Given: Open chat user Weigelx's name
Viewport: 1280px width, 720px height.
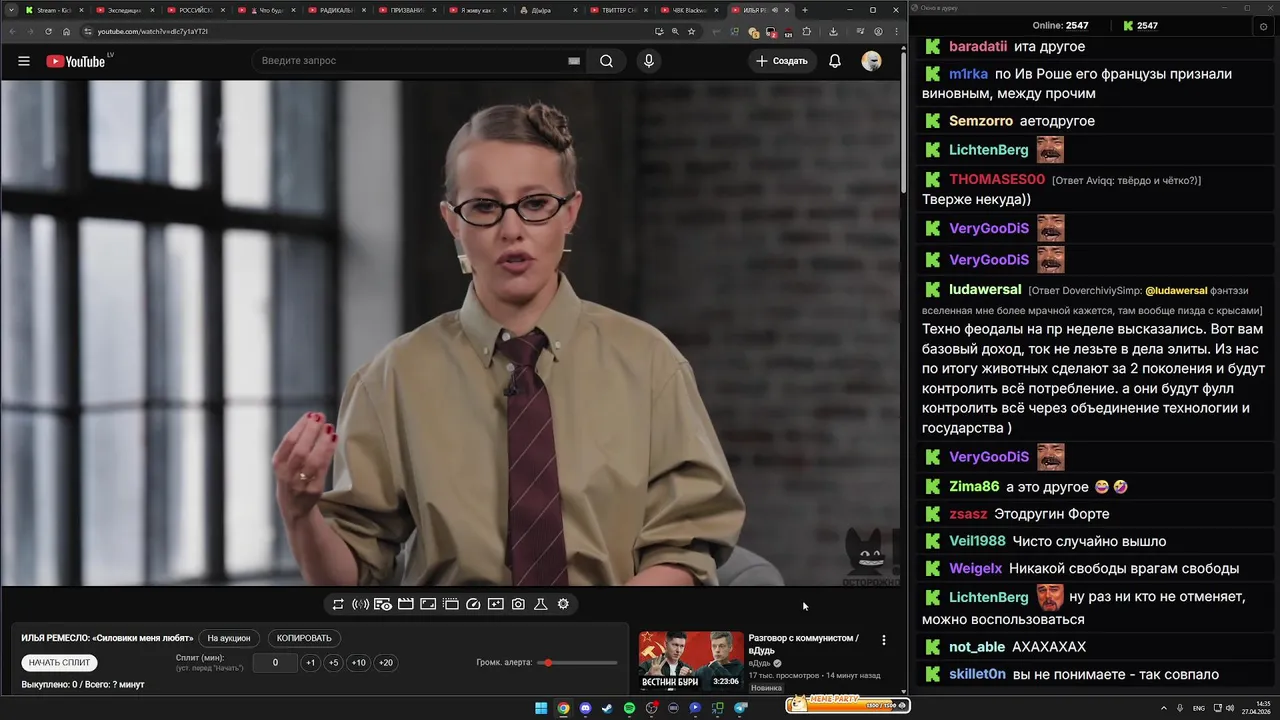Looking at the screenshot, I should pyautogui.click(x=975, y=568).
